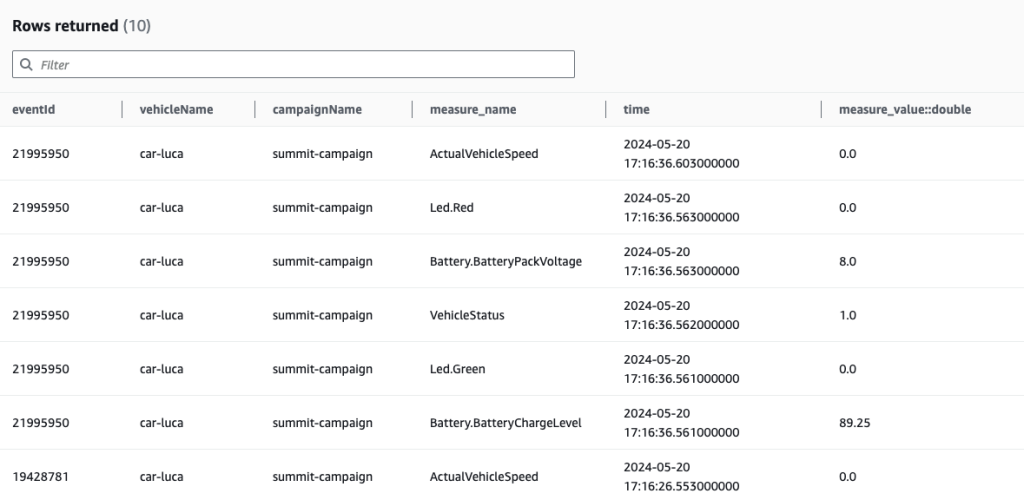Select the VehicleStatus measure name cell
Screen dimensions: 1024x500
pyautogui.click(x=467, y=315)
